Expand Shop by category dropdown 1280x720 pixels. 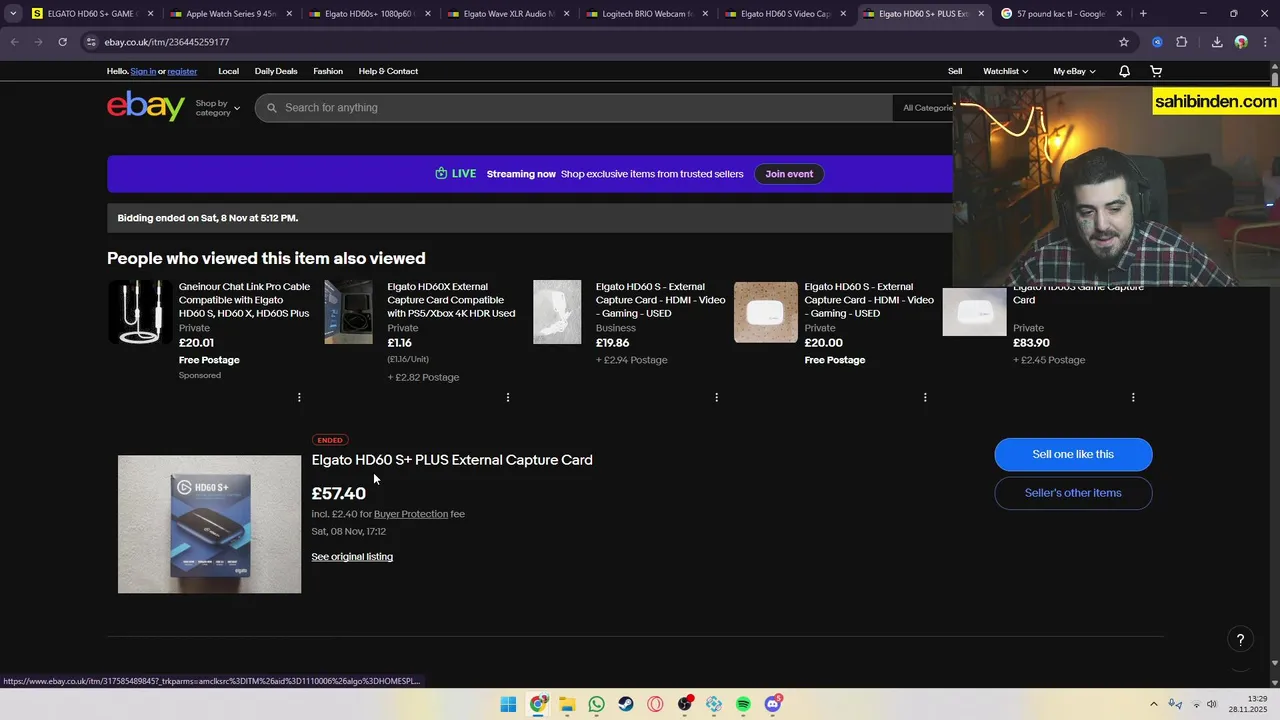(217, 108)
